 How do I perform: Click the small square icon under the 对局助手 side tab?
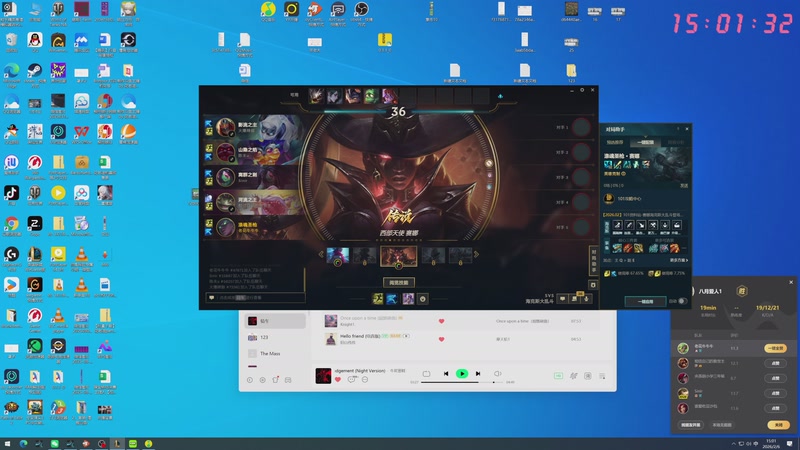coord(593,285)
